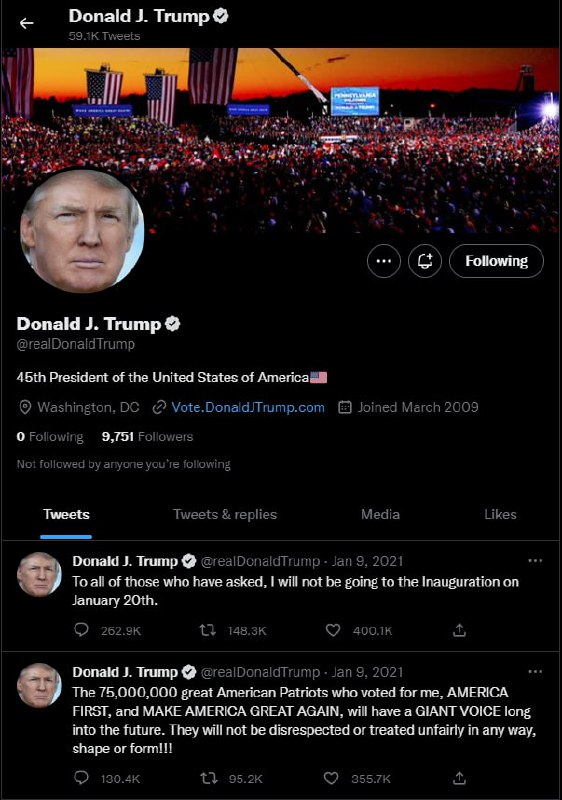Open the large profile picture
Viewport: 562px width, 800px height.
82,231
